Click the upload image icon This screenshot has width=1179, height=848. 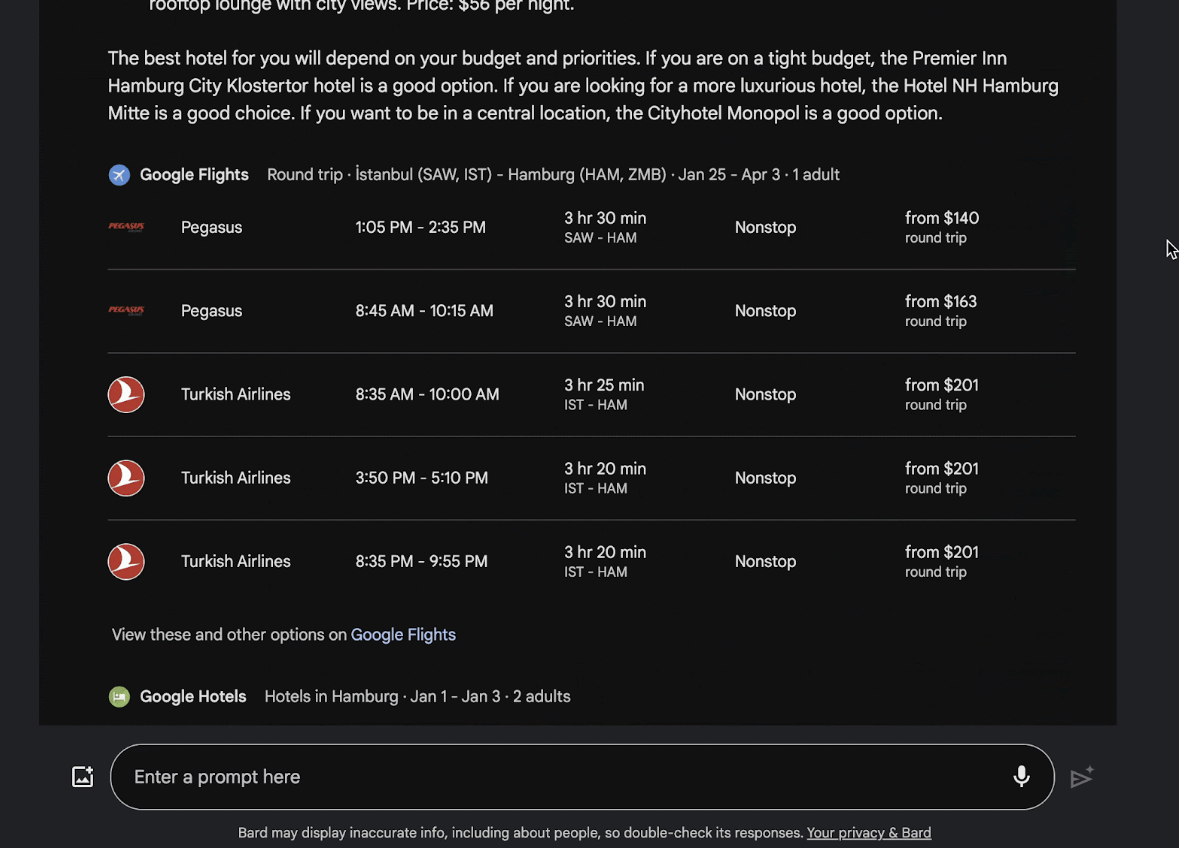click(x=83, y=777)
